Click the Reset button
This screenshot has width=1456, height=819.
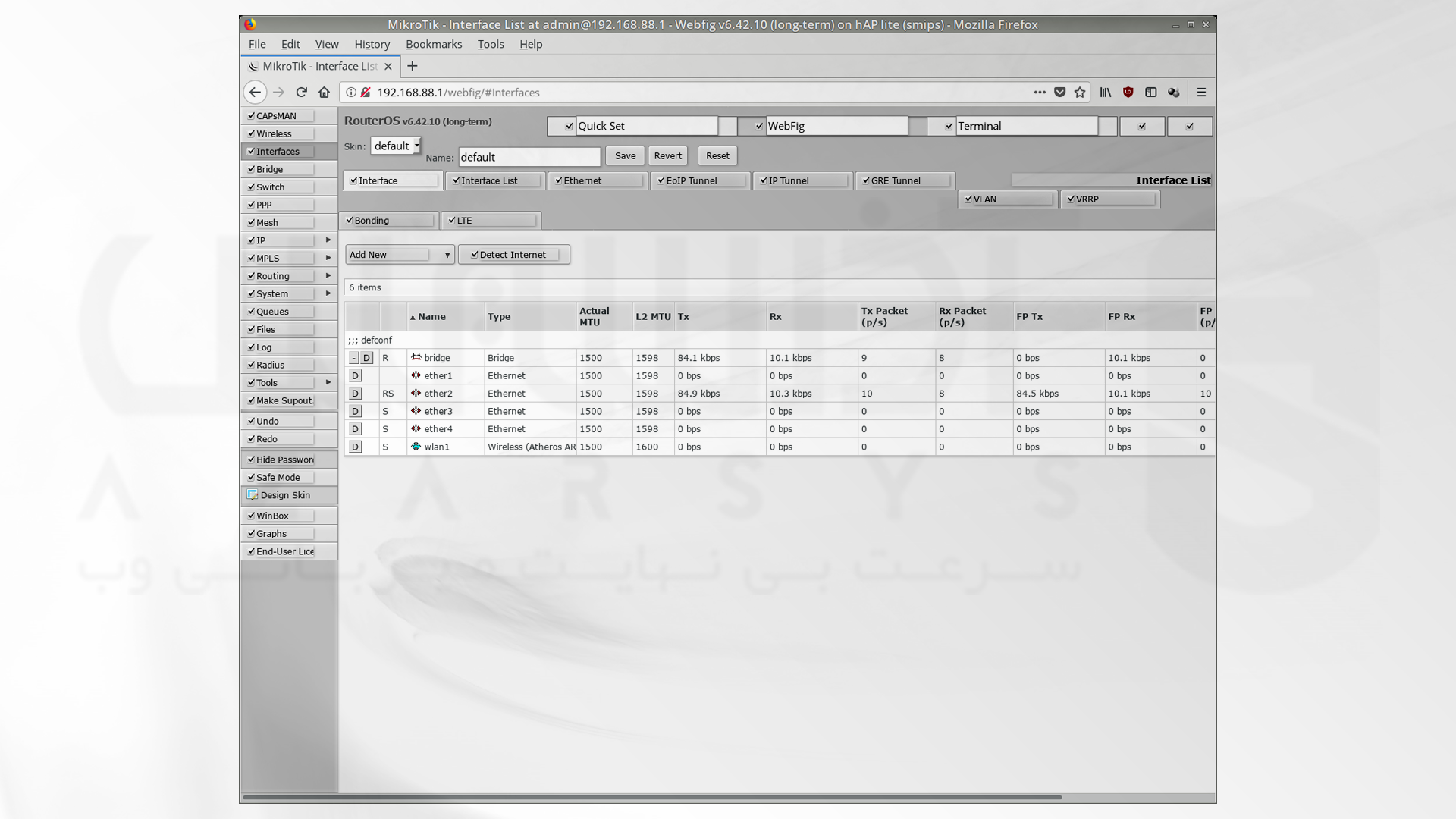point(717,155)
